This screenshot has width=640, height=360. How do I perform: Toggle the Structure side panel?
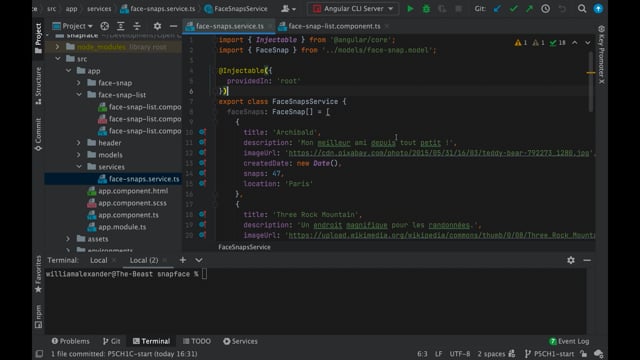(x=38, y=86)
